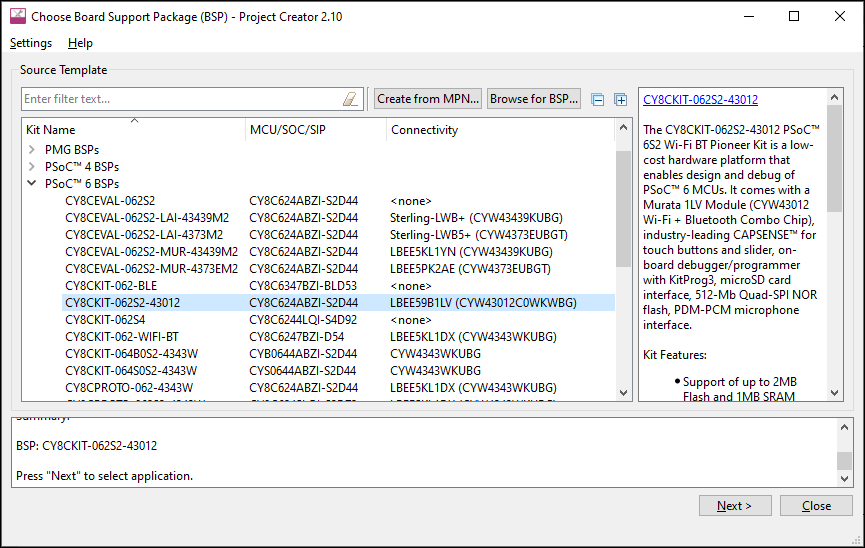The width and height of the screenshot is (865, 548).
Task: Collapse all tree nodes with minus icon
Action: [x=597, y=99]
